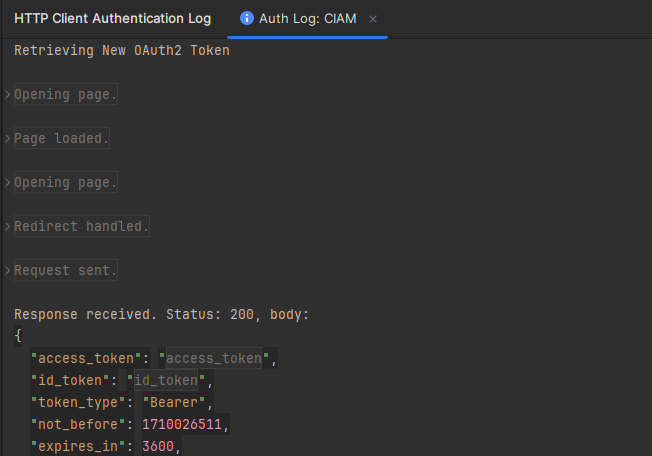Click the Redirect handled. folded text
The image size is (652, 456).
pos(82,226)
